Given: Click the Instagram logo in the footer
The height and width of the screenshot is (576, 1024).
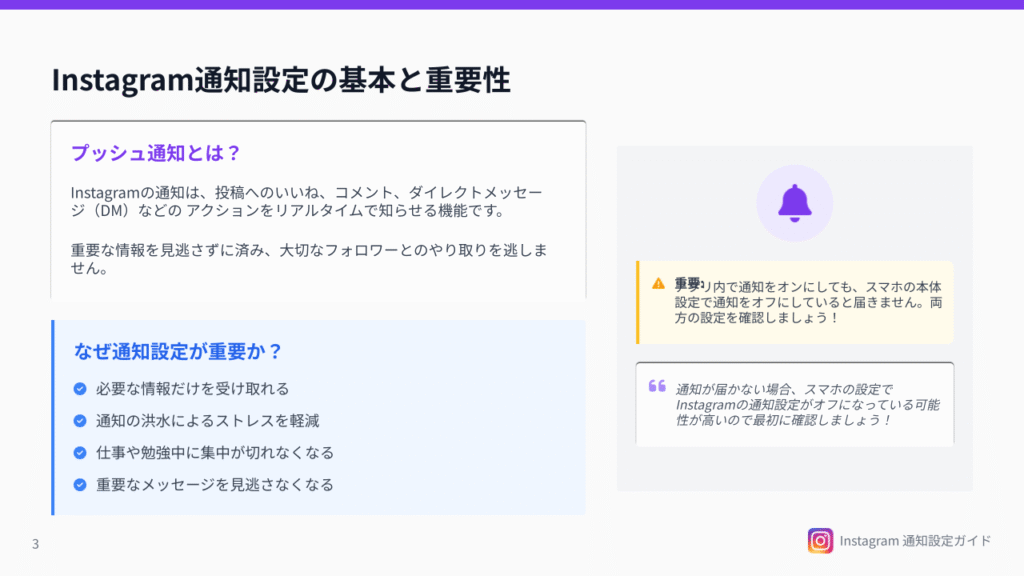Looking at the screenshot, I should [x=820, y=541].
